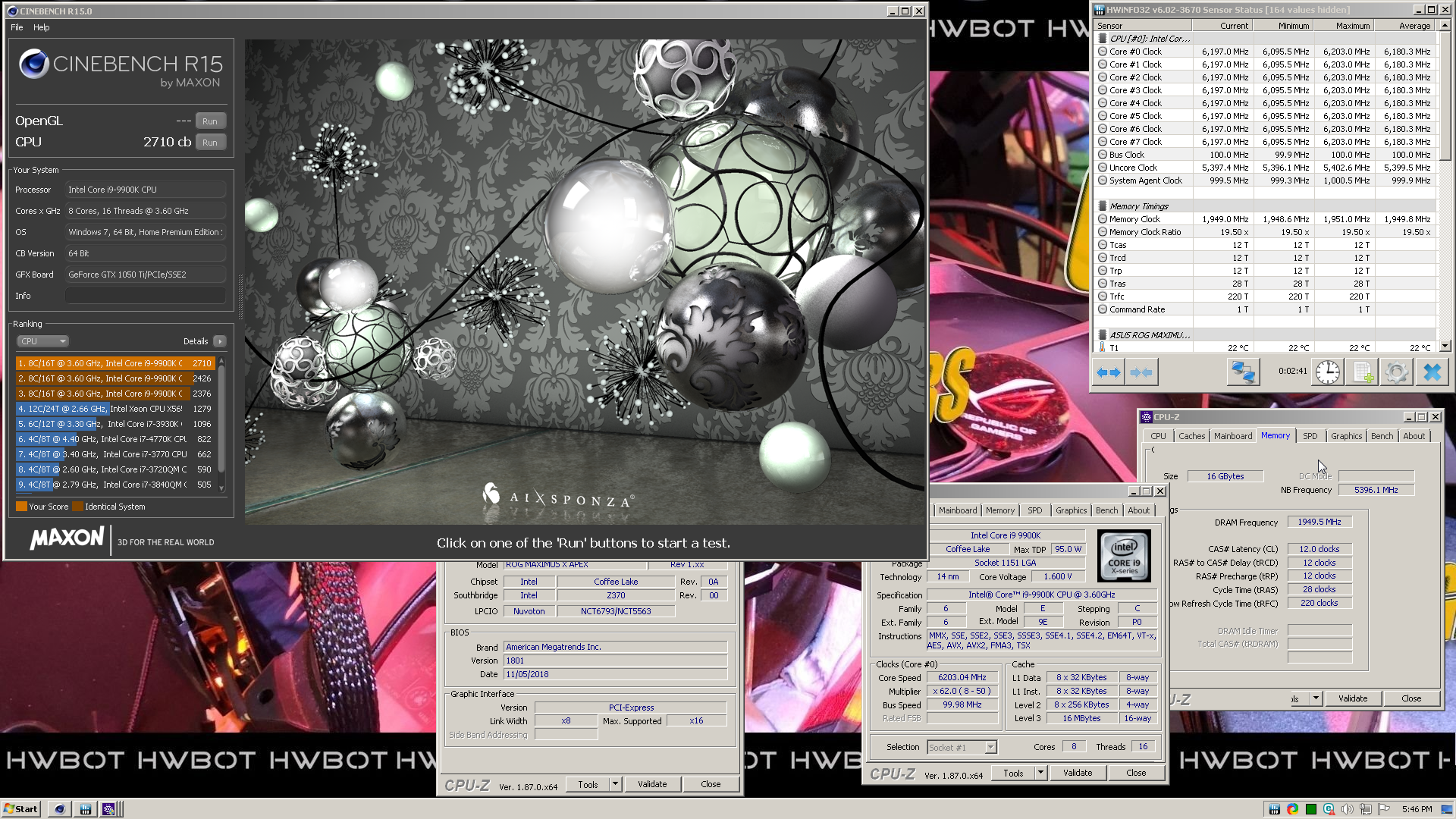Screen dimensions: 1456x819
Task: Click CPU-Z memory window title icon
Action: [x=1147, y=417]
